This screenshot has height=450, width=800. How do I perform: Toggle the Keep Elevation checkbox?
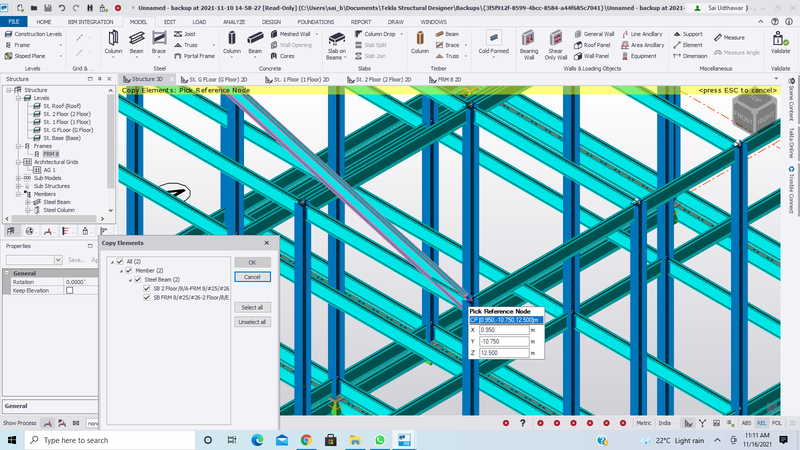[x=69, y=290]
